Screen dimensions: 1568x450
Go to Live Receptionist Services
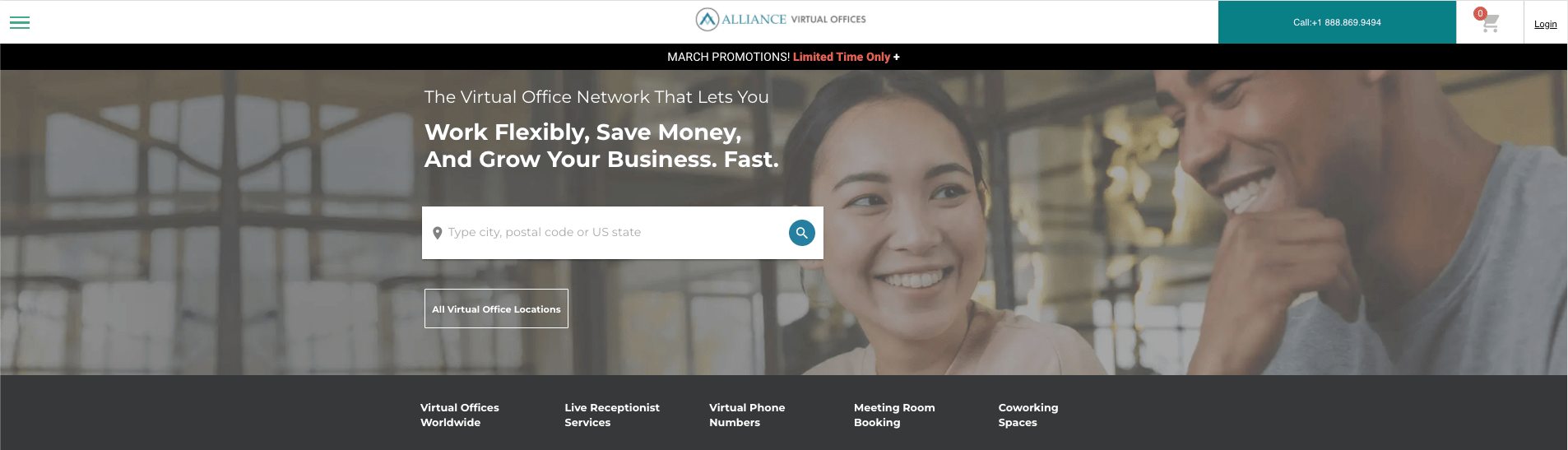(x=612, y=415)
